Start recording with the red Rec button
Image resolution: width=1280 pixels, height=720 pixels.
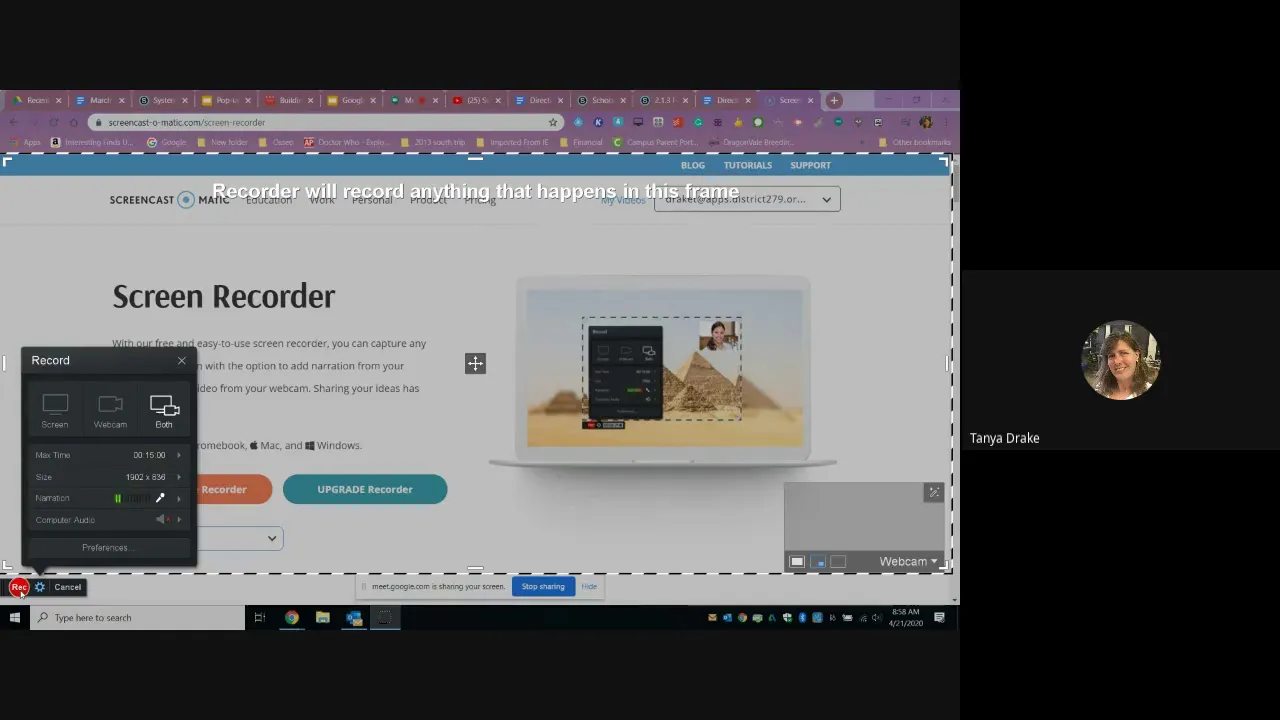pos(19,587)
